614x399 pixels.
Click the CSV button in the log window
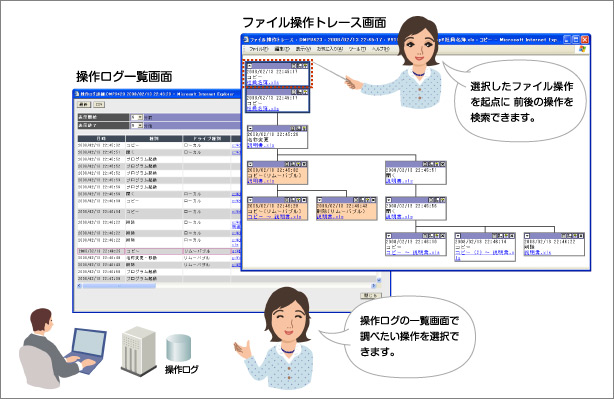pos(99,105)
